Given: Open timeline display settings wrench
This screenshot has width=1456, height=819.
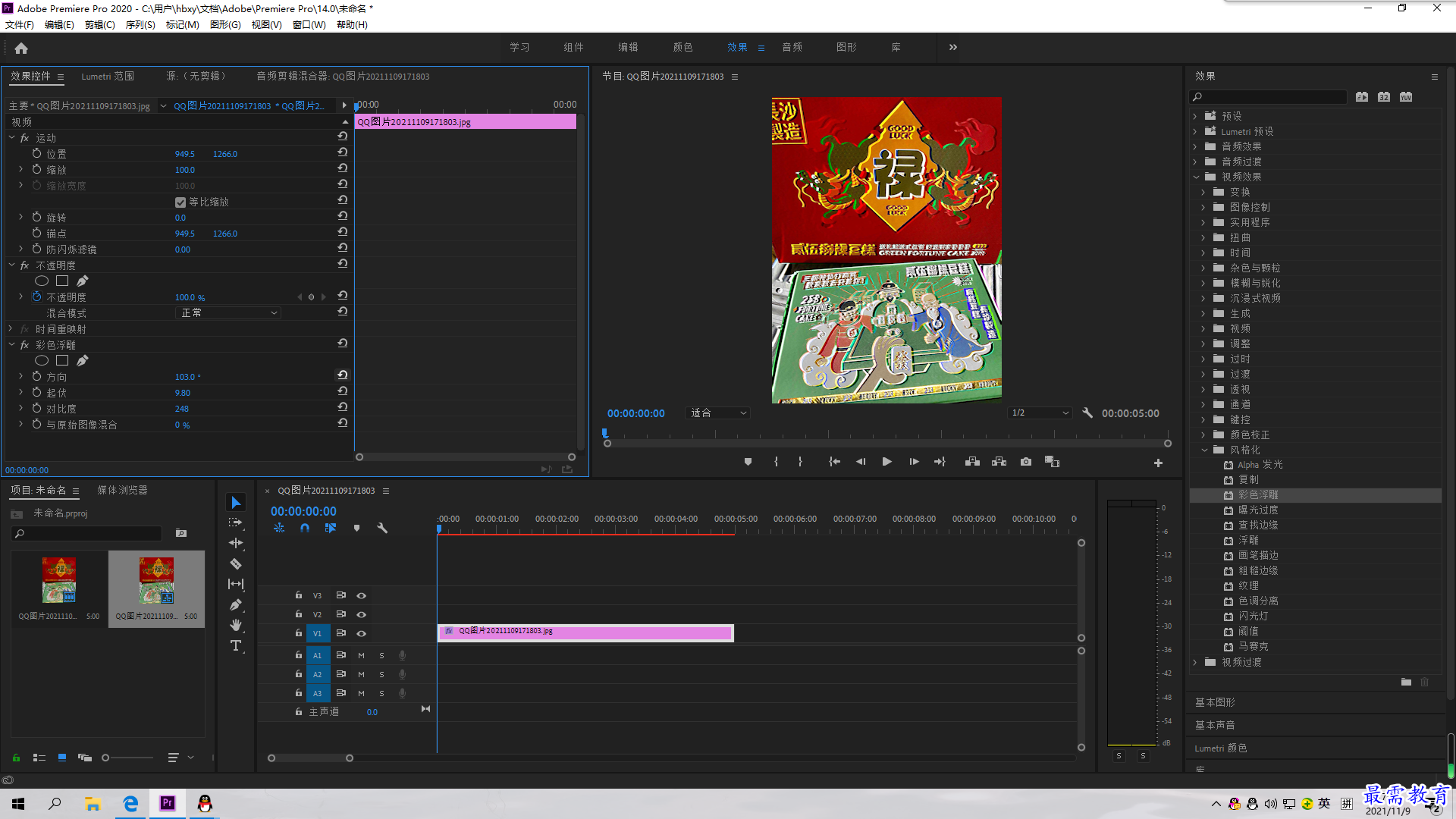Looking at the screenshot, I should 382,528.
